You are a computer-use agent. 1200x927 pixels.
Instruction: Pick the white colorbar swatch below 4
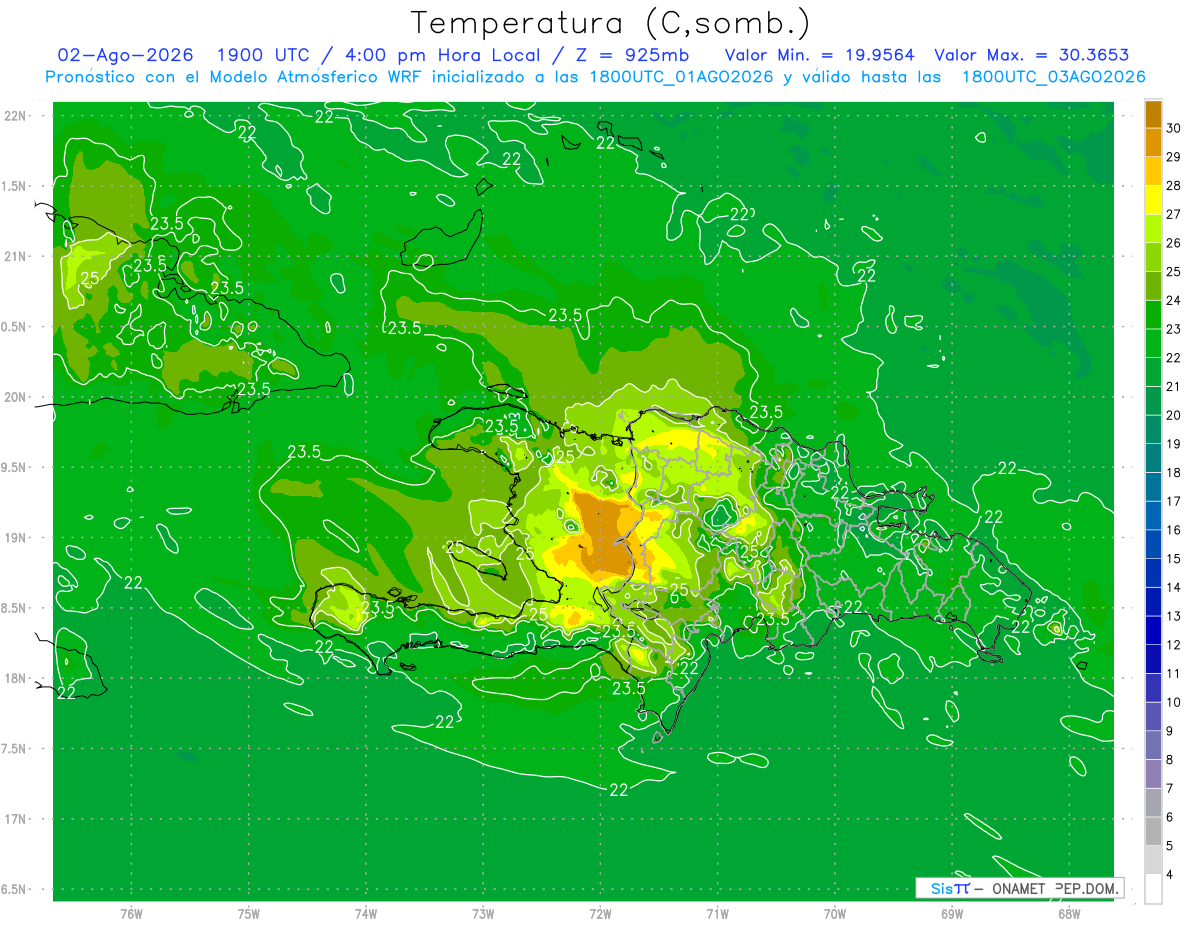[1153, 889]
